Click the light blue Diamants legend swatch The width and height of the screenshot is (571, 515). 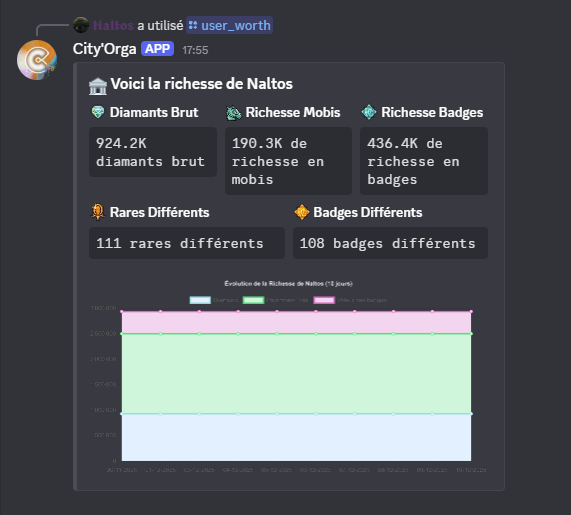point(200,300)
